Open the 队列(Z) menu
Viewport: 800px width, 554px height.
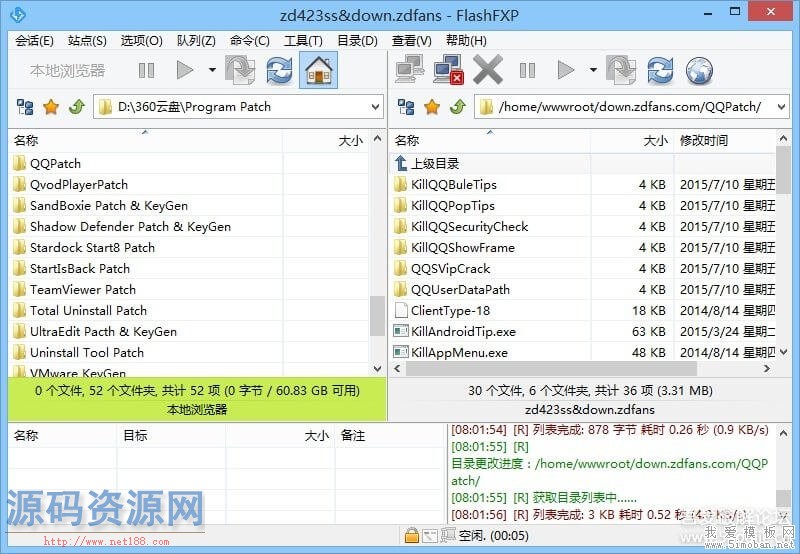(x=196, y=41)
